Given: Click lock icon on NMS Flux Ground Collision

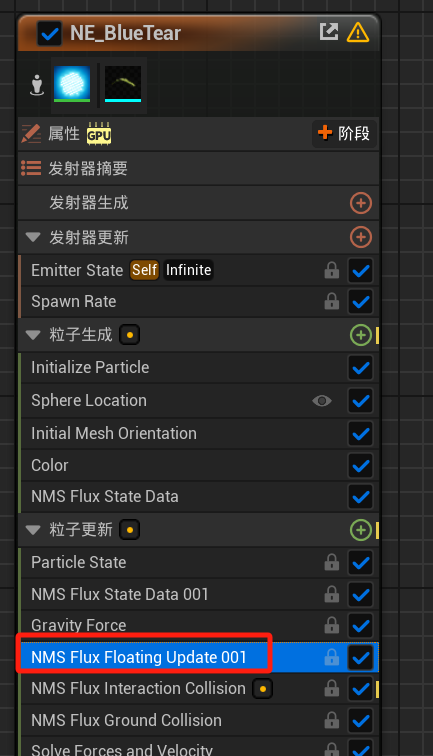Looking at the screenshot, I should point(332,720).
